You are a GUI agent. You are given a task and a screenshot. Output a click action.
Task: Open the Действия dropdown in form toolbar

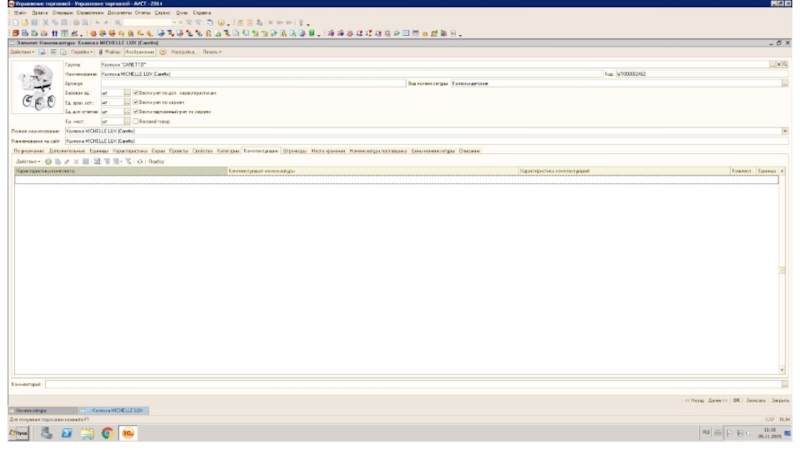click(x=23, y=51)
